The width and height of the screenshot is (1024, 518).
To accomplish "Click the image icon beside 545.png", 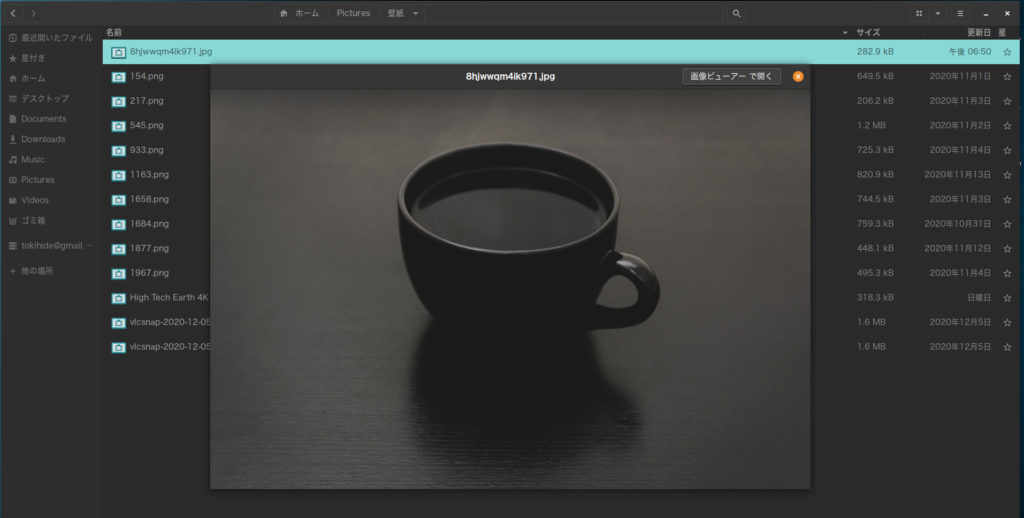I will click(x=118, y=126).
